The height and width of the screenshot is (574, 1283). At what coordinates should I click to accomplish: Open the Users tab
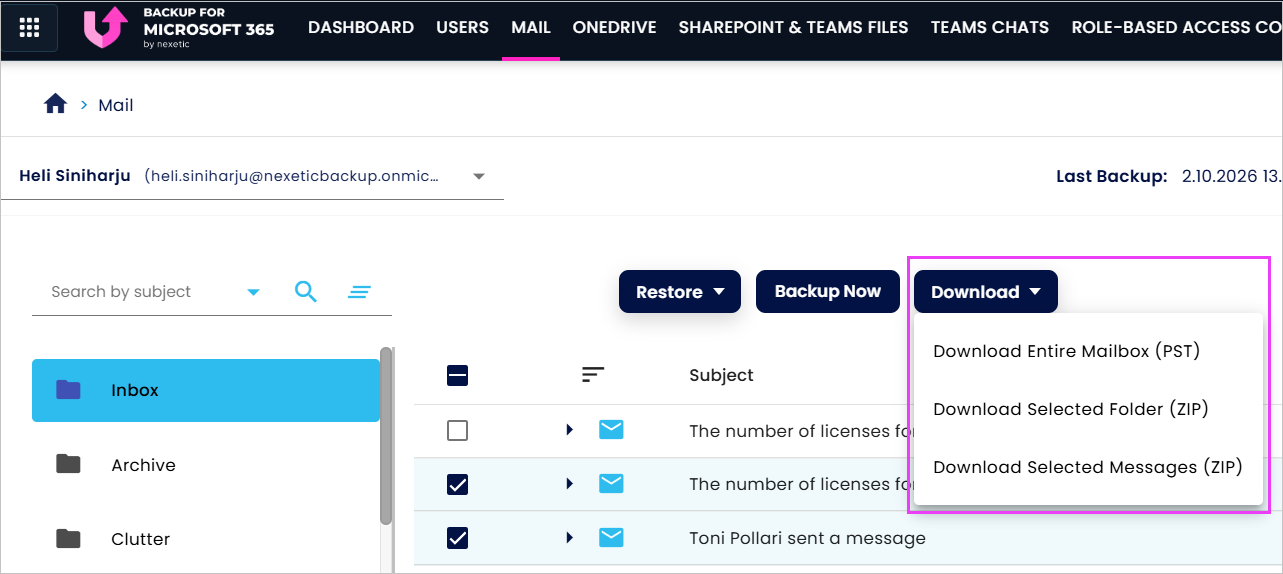(462, 28)
